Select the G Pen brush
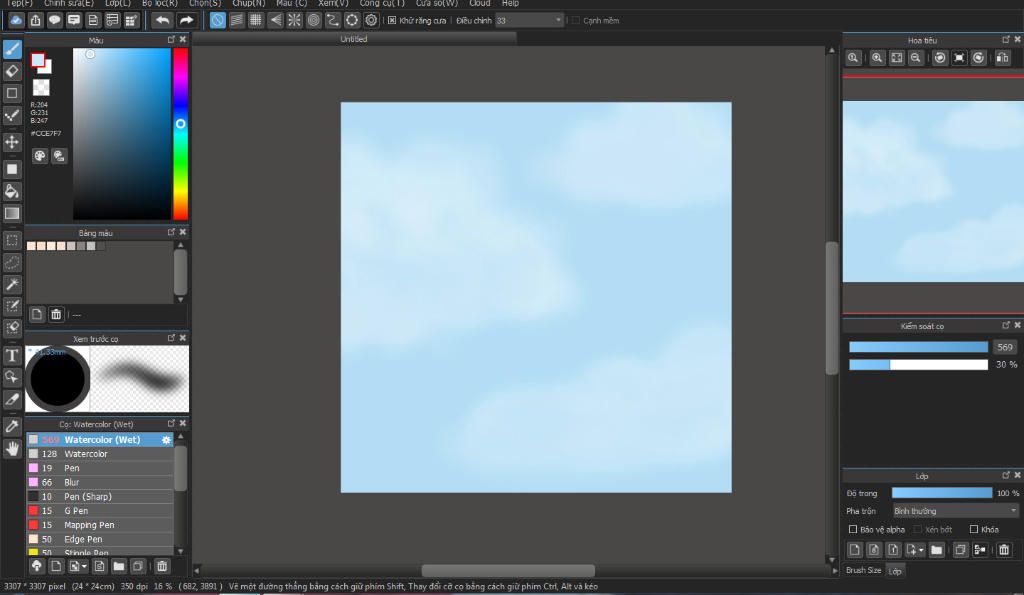The image size is (1024, 595). 100,511
